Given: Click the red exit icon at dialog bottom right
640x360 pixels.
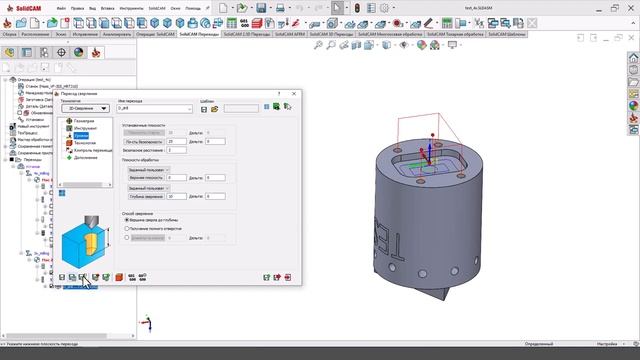Looking at the screenshot, I should pyautogui.click(x=288, y=278).
